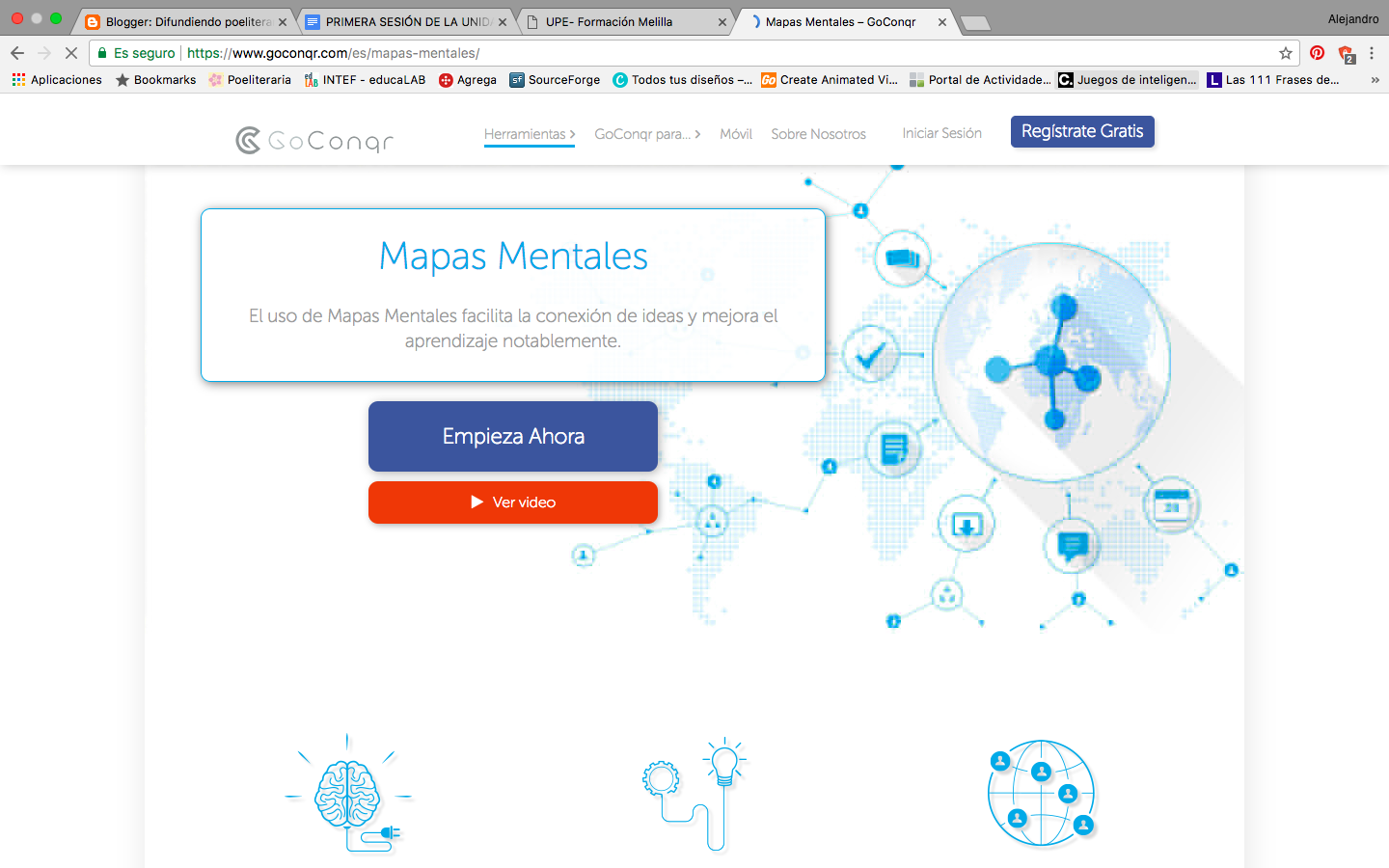The height and width of the screenshot is (868, 1389).
Task: Close the Blogger tab
Action: pyautogui.click(x=283, y=21)
